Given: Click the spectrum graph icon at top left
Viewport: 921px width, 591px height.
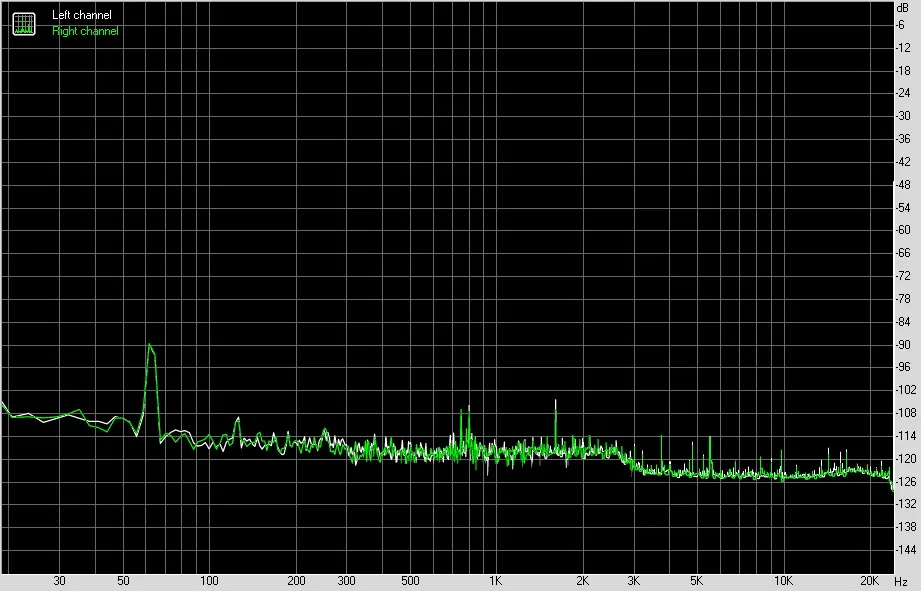Looking at the screenshot, I should (x=24, y=23).
